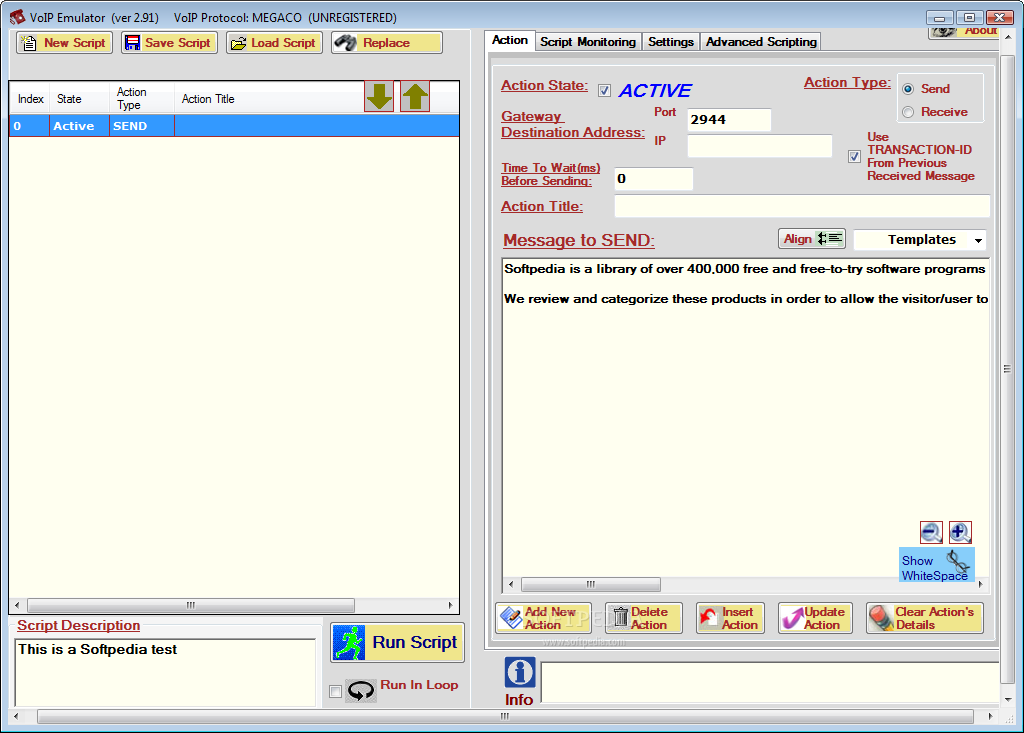Click the Replace binoculars button
Screen dimensions: 1024x733
(x=387, y=43)
